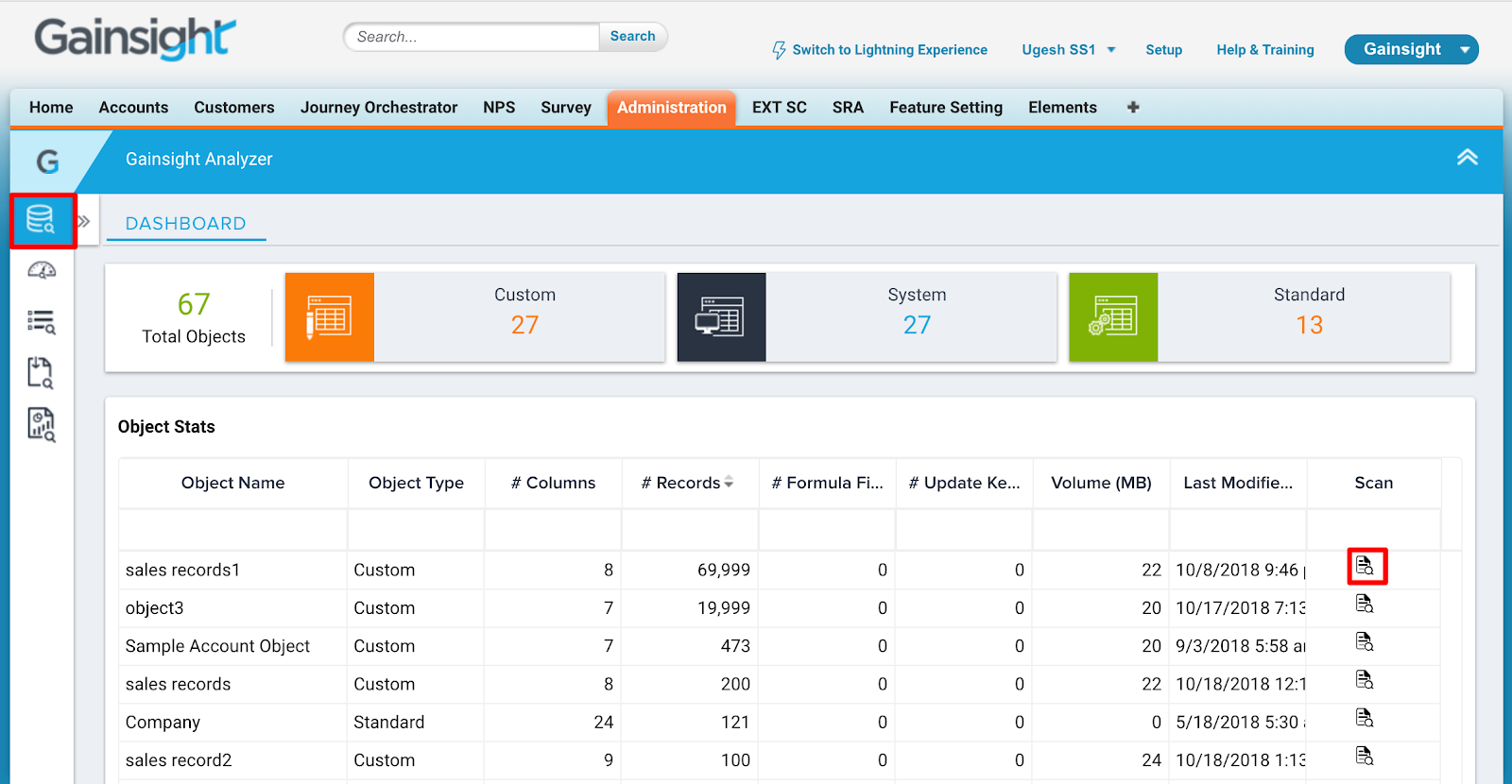Click the sales records1 object name
The width and height of the screenshot is (1512, 784).
click(x=182, y=571)
